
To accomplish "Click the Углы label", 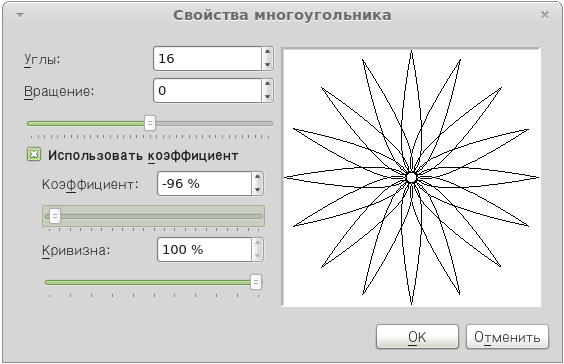I will 42,59.
